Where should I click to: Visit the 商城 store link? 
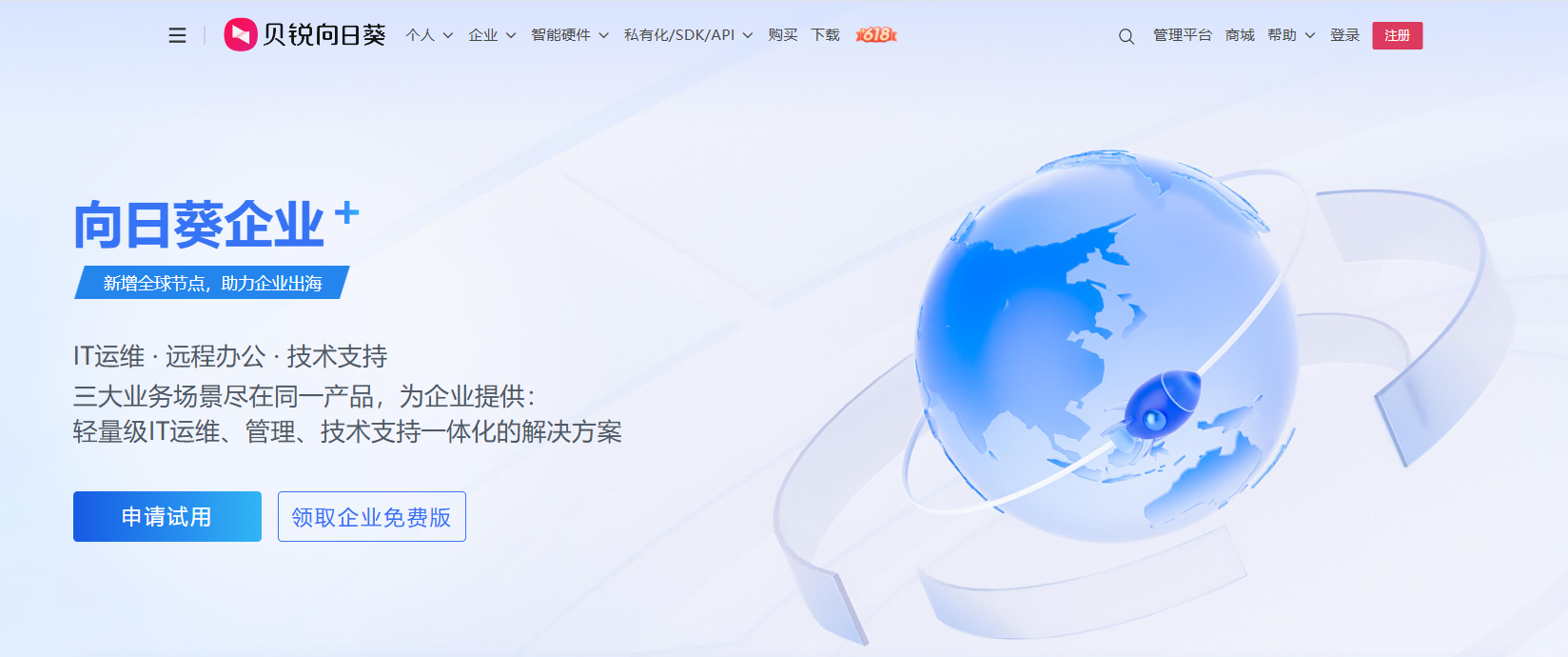[1240, 35]
